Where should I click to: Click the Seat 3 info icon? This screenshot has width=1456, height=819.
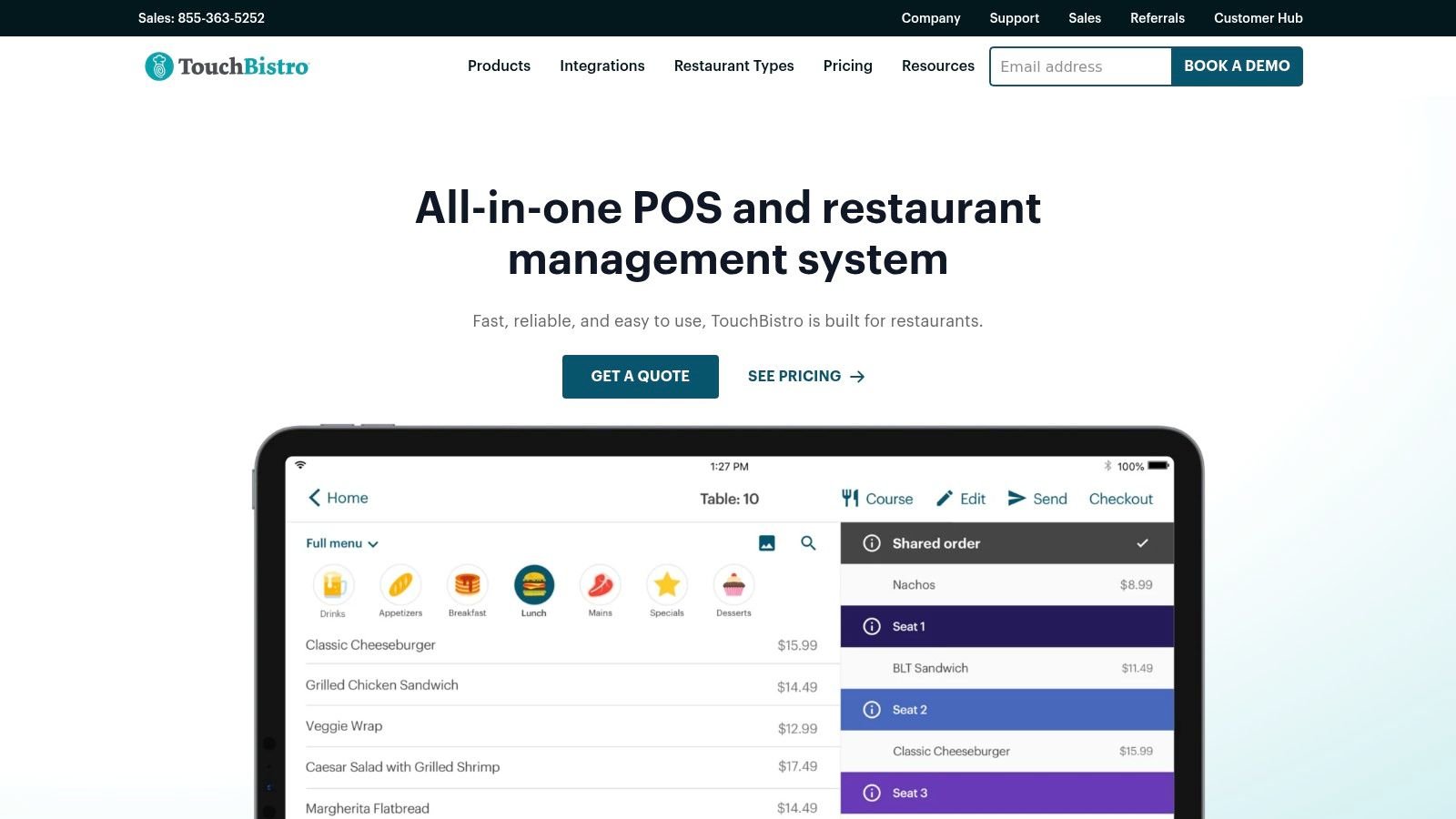[872, 793]
